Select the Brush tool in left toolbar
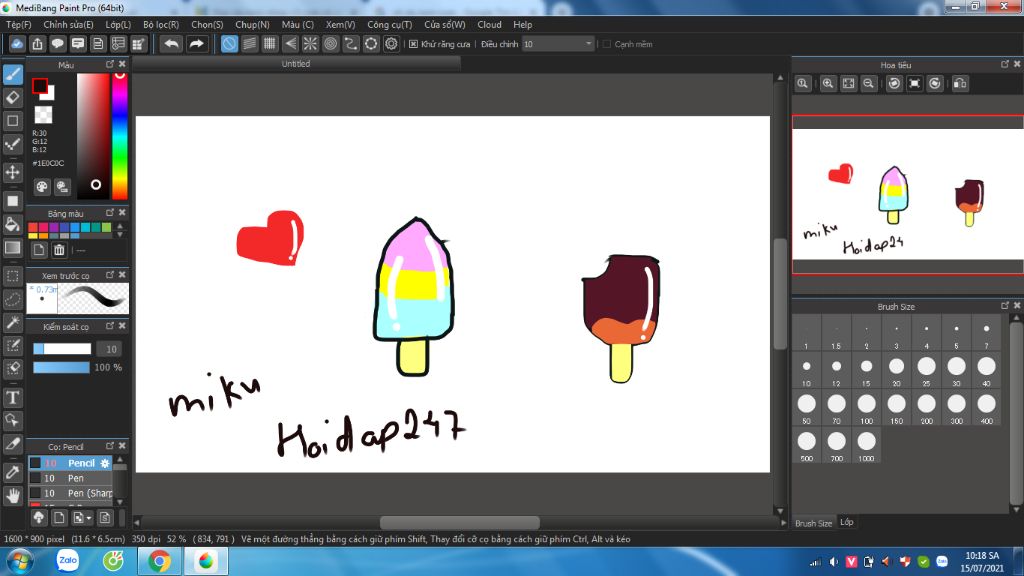 12,74
